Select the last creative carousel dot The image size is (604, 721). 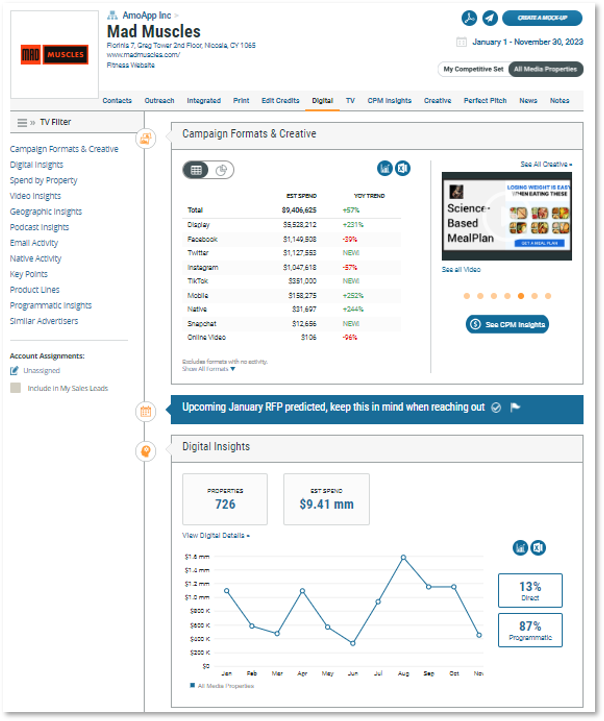point(548,297)
